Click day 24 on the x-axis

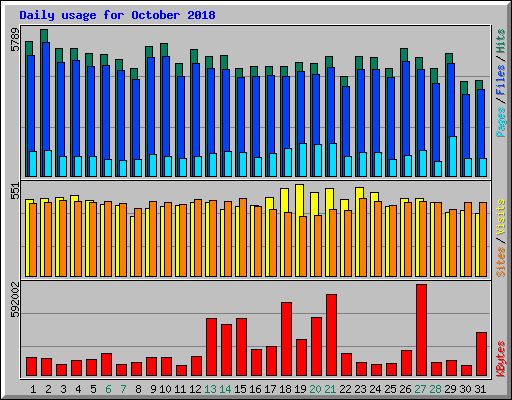[375, 389]
